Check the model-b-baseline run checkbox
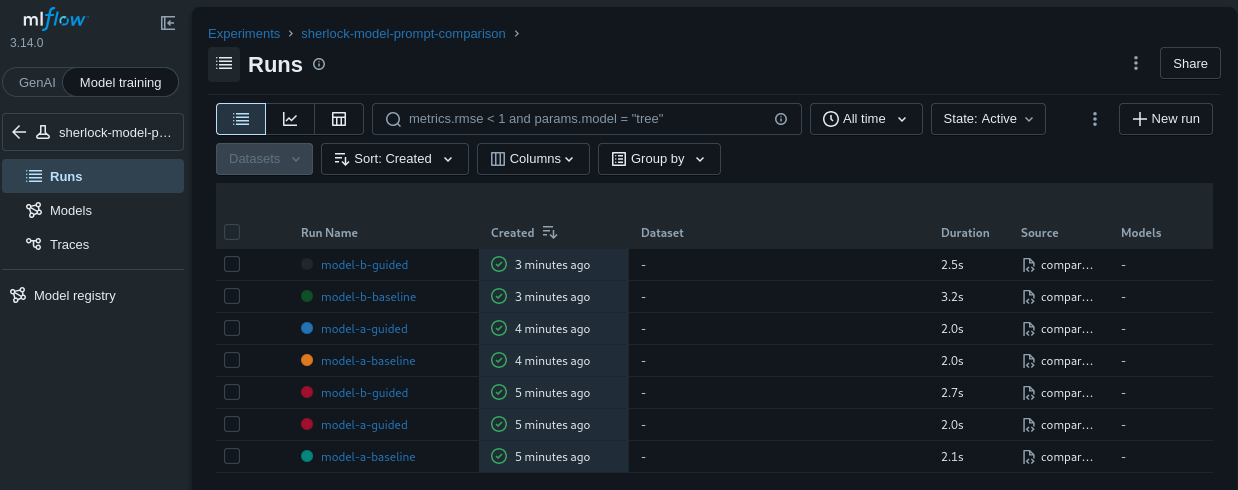This screenshot has width=1238, height=490. pyautogui.click(x=232, y=296)
